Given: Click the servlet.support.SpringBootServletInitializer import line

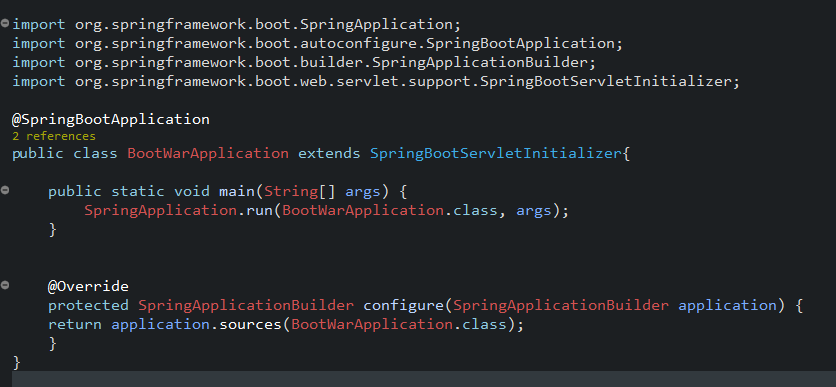Looking at the screenshot, I should pos(376,82).
